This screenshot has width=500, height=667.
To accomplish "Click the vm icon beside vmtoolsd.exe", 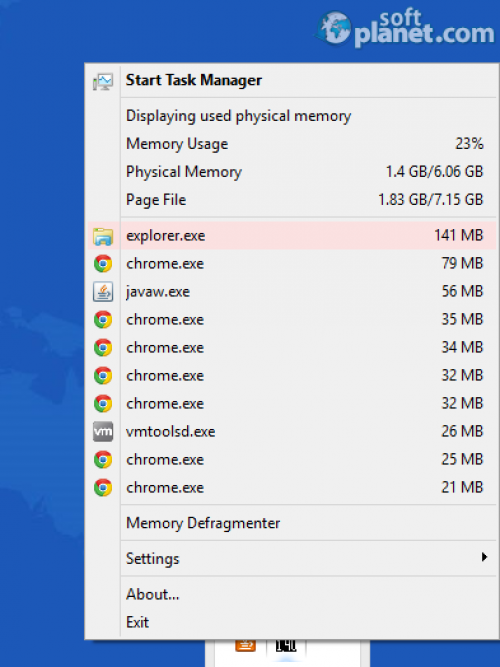I will pos(103,432).
